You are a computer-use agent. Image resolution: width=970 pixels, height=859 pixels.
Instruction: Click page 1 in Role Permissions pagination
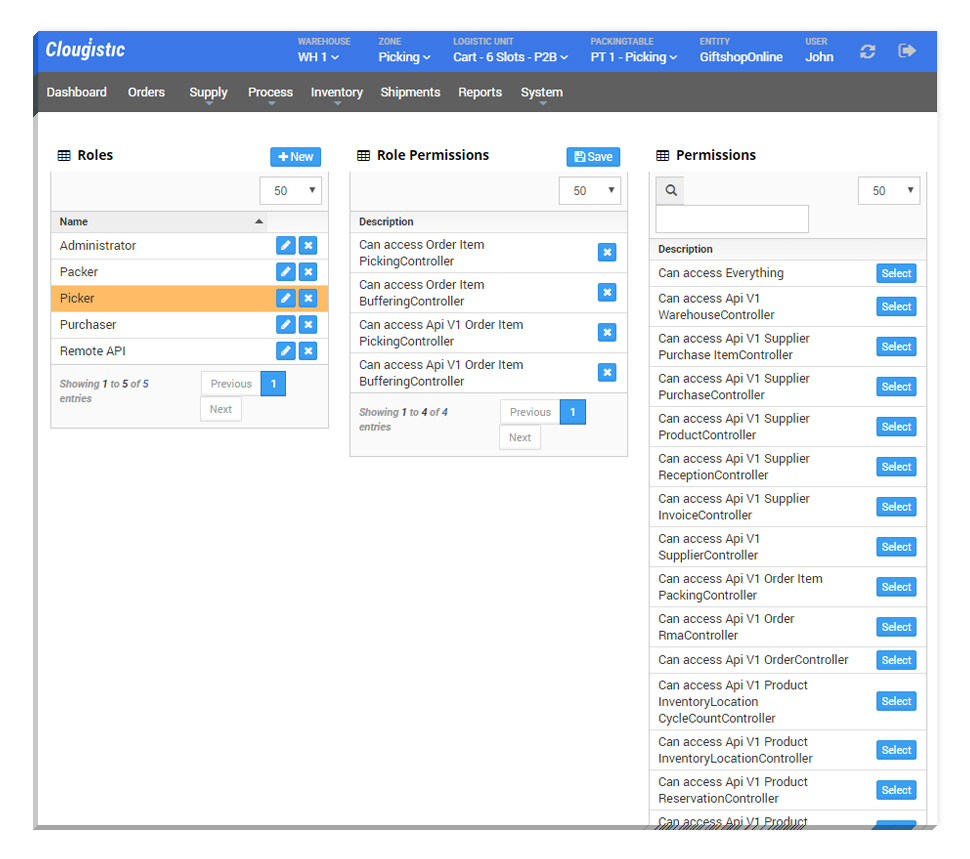pyautogui.click(x=573, y=412)
